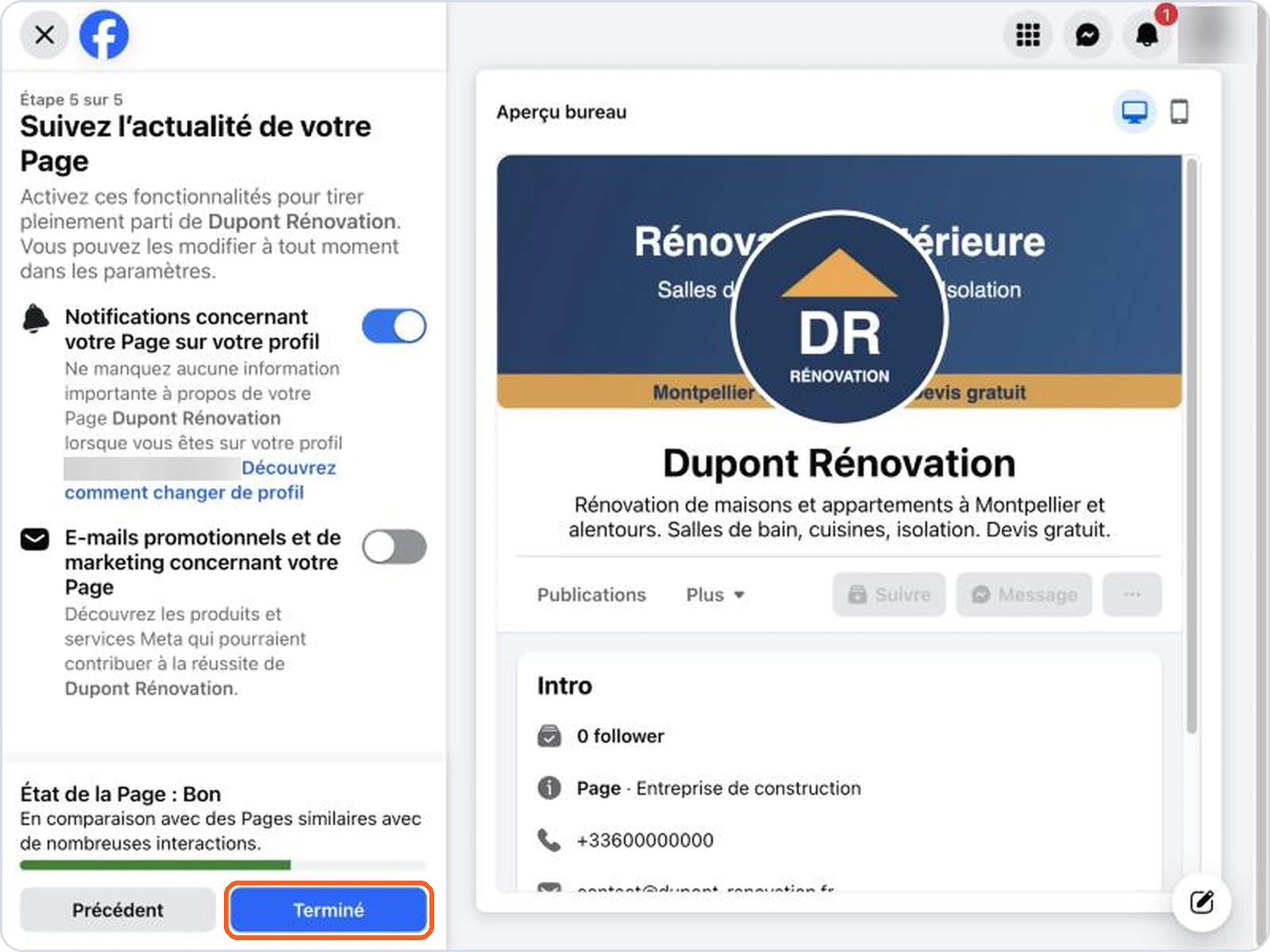Open the three-dot more options button
Image resolution: width=1270 pixels, height=952 pixels.
point(1133,594)
